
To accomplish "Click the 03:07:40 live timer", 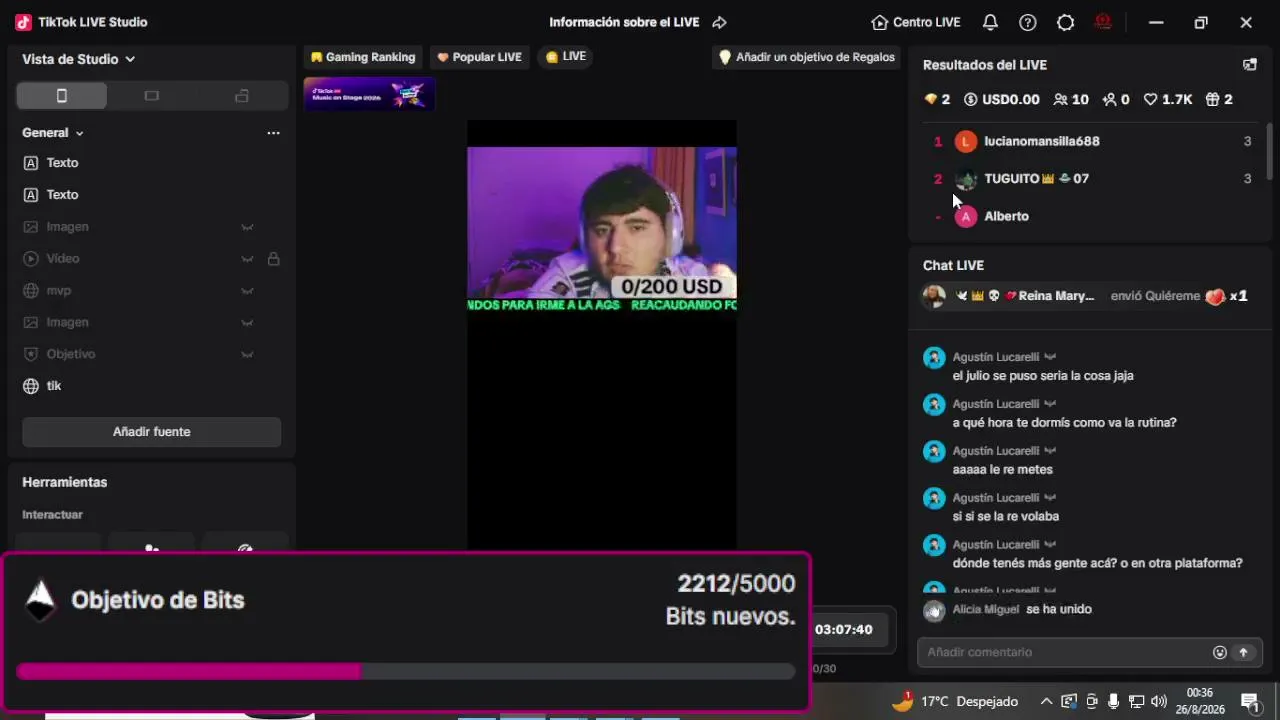I will coord(844,629).
